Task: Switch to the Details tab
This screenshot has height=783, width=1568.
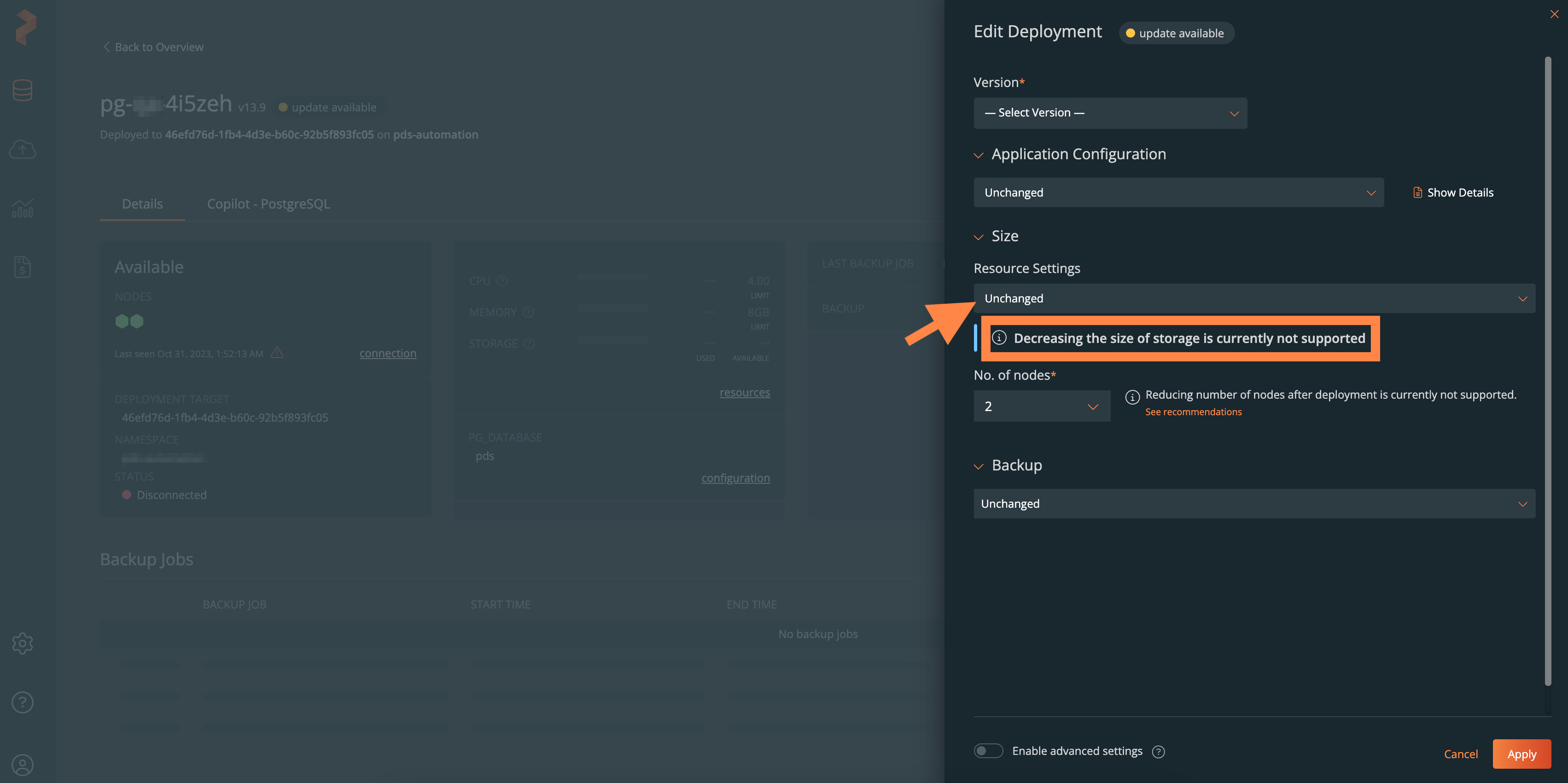Action: tap(141, 205)
